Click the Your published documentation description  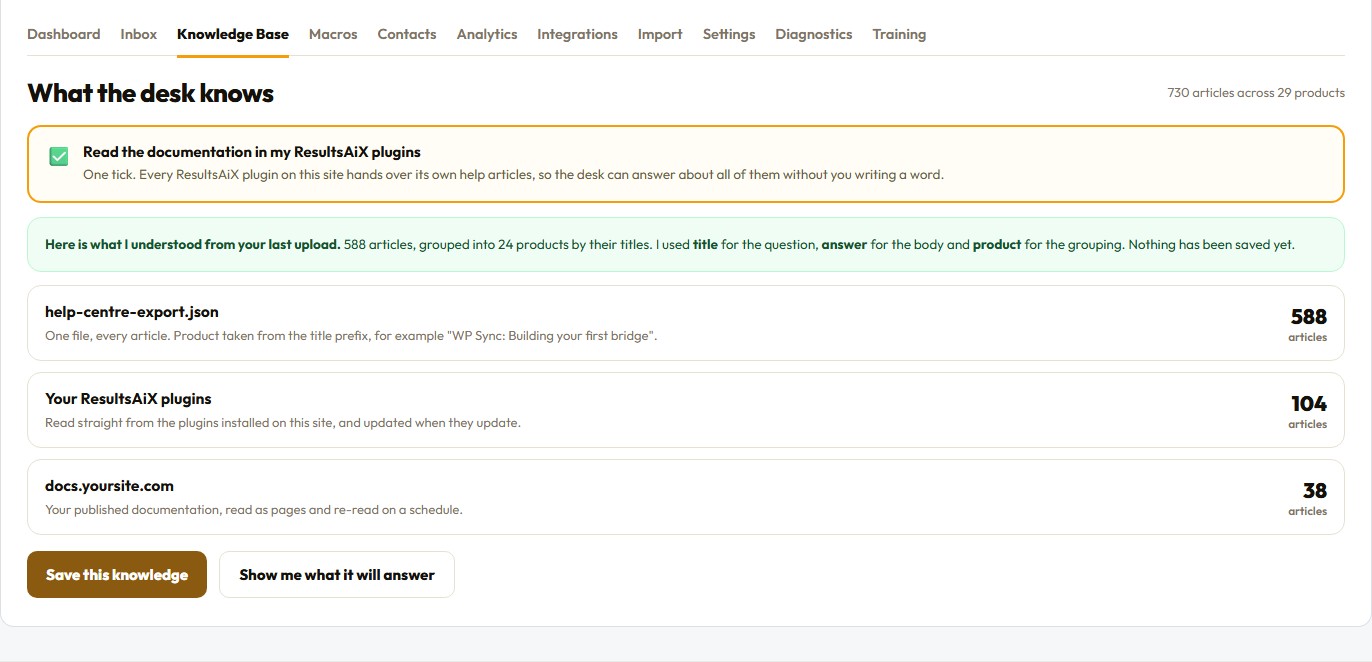click(x=254, y=510)
